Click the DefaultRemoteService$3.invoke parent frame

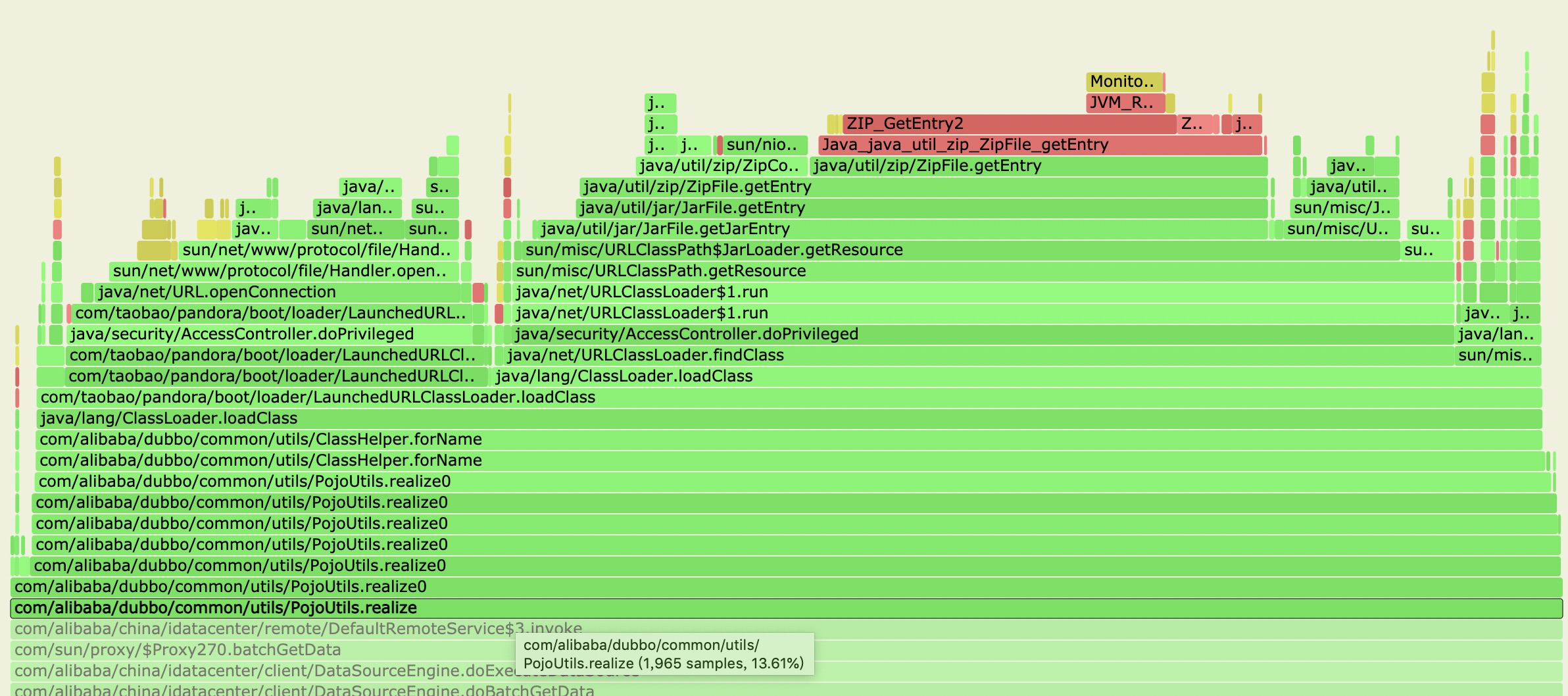(x=786, y=629)
